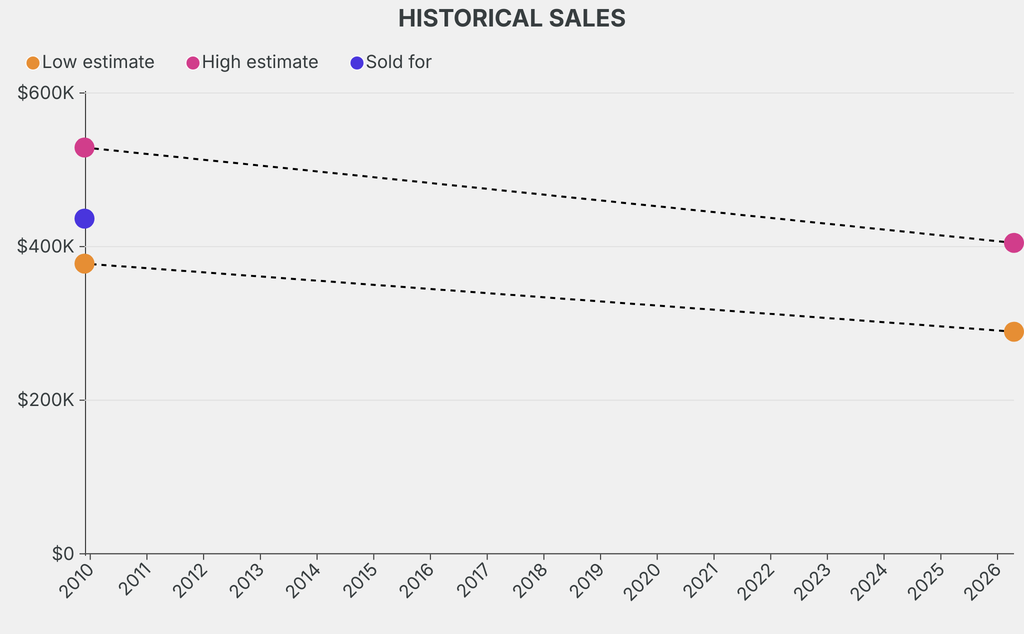Click the orange Low estimate legend dot
Screen dimensions: 1024x634
pyautogui.click(x=33, y=63)
